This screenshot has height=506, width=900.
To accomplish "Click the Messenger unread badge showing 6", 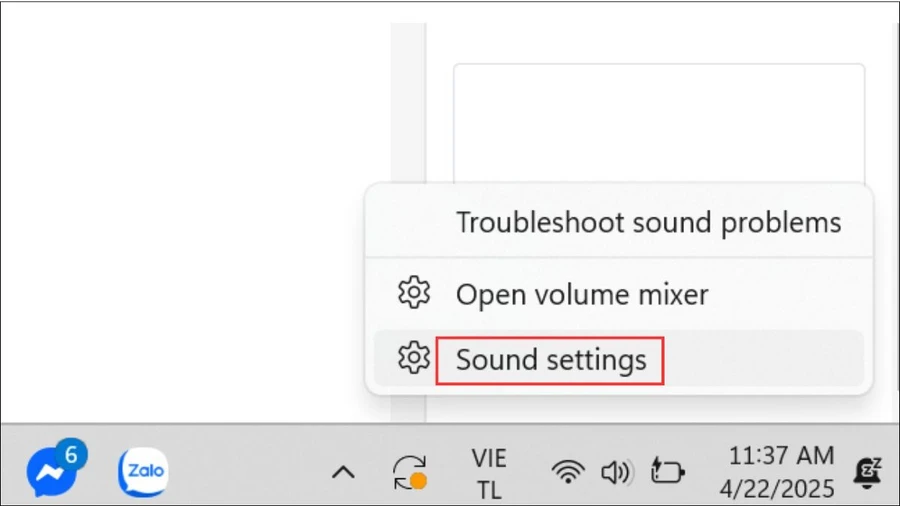I will (72, 455).
